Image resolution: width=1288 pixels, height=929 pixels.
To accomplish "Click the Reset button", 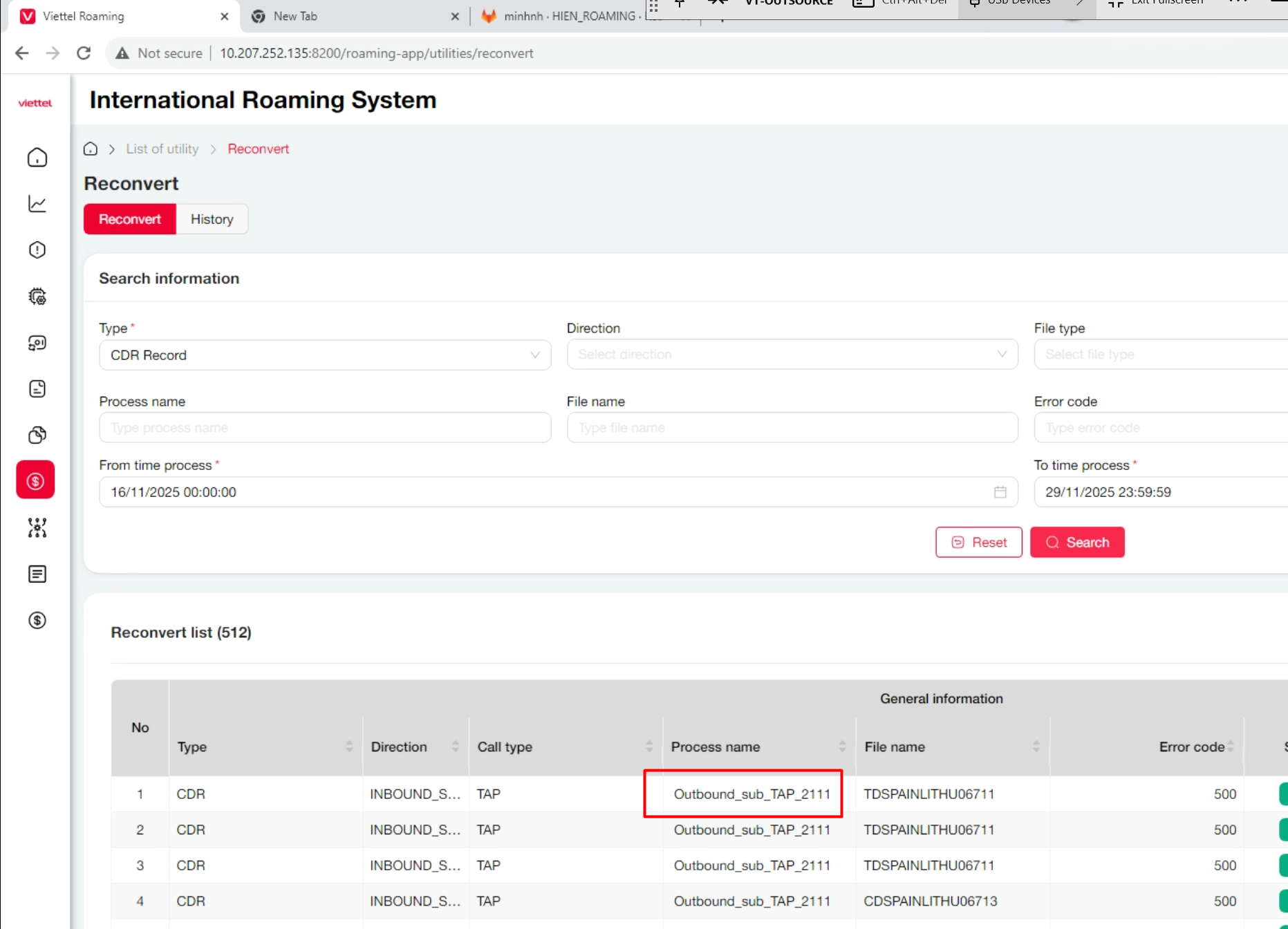I will tap(978, 543).
